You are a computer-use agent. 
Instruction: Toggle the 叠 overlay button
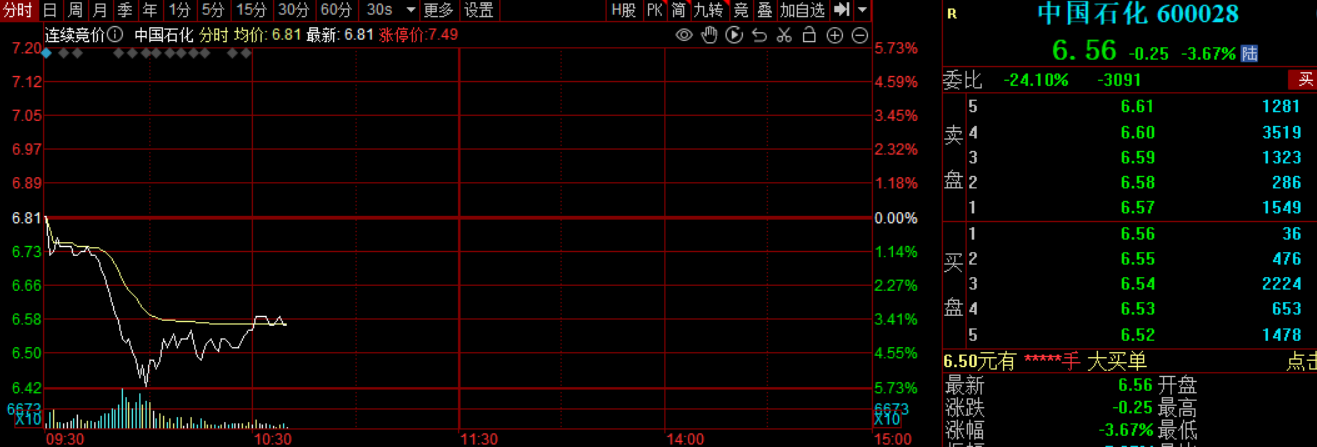pos(764,11)
